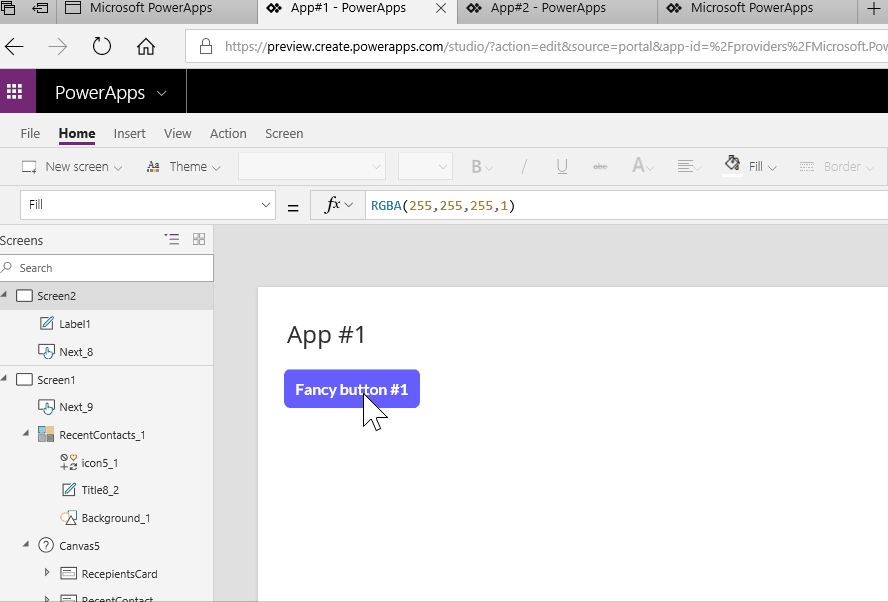This screenshot has width=888, height=602.
Task: Open the Action menu
Action: click(x=228, y=133)
